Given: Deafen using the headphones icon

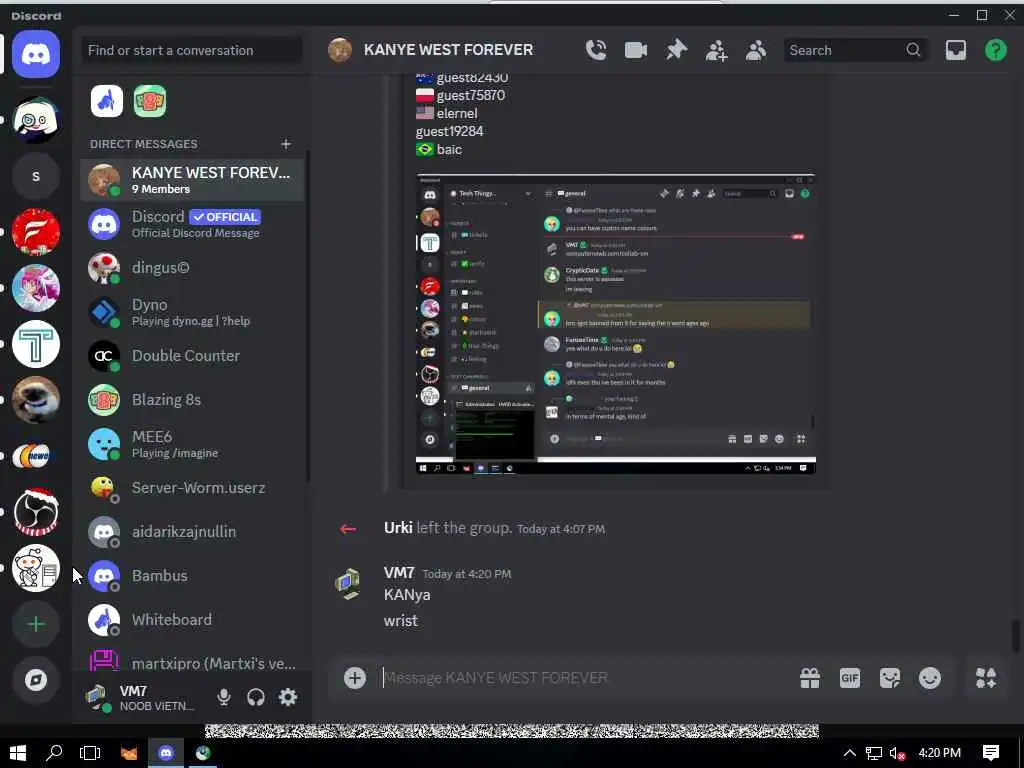Looking at the screenshot, I should [256, 697].
